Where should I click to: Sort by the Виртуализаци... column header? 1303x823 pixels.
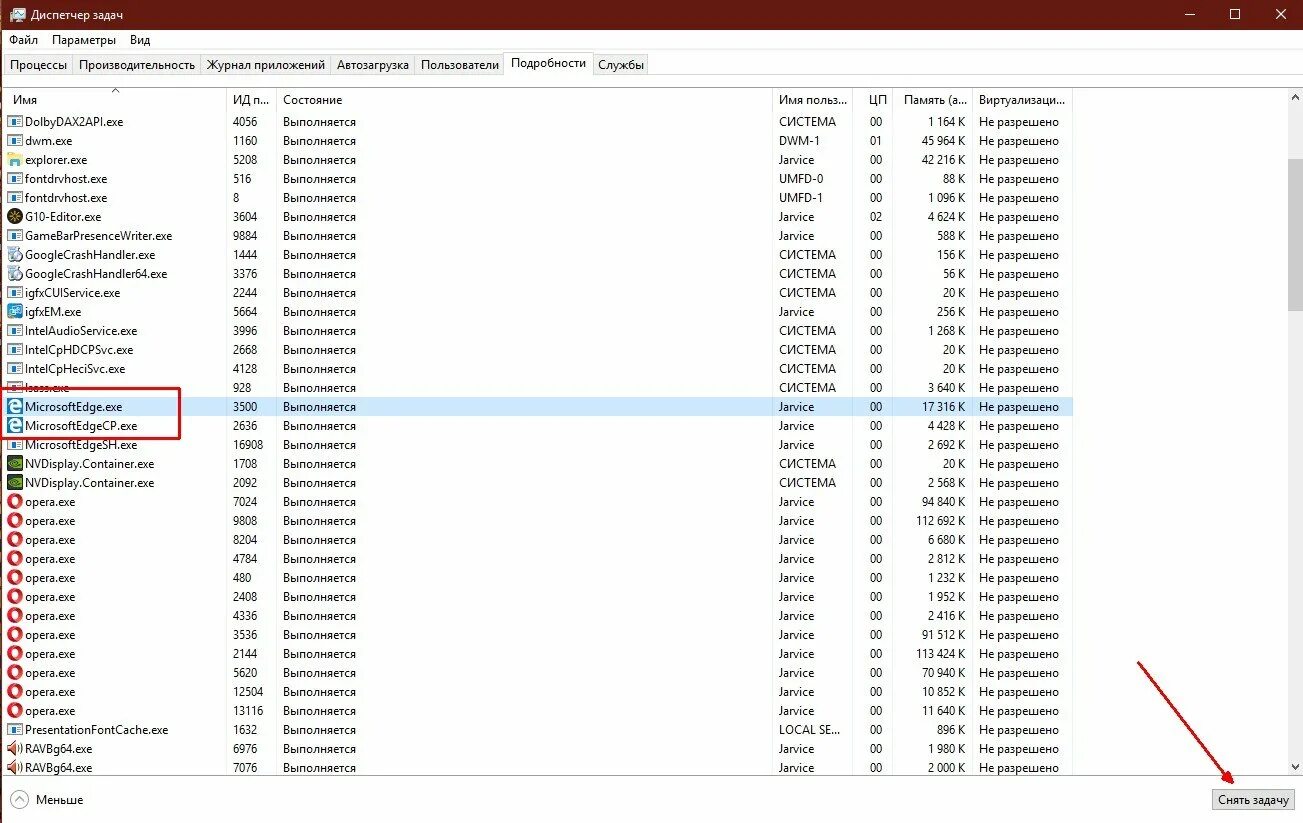click(1023, 100)
